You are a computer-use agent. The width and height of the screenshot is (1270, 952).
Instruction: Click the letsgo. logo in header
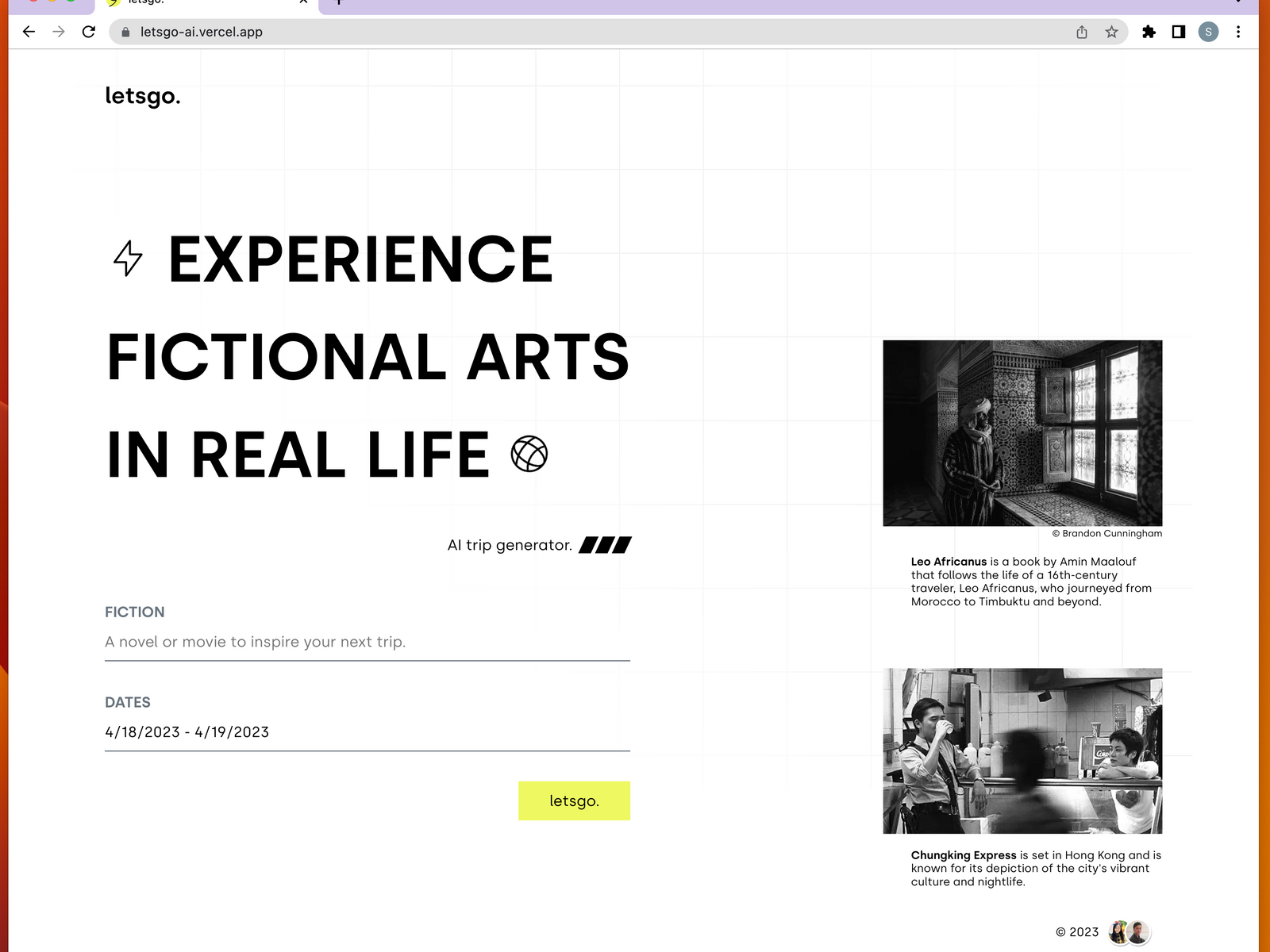point(143,96)
